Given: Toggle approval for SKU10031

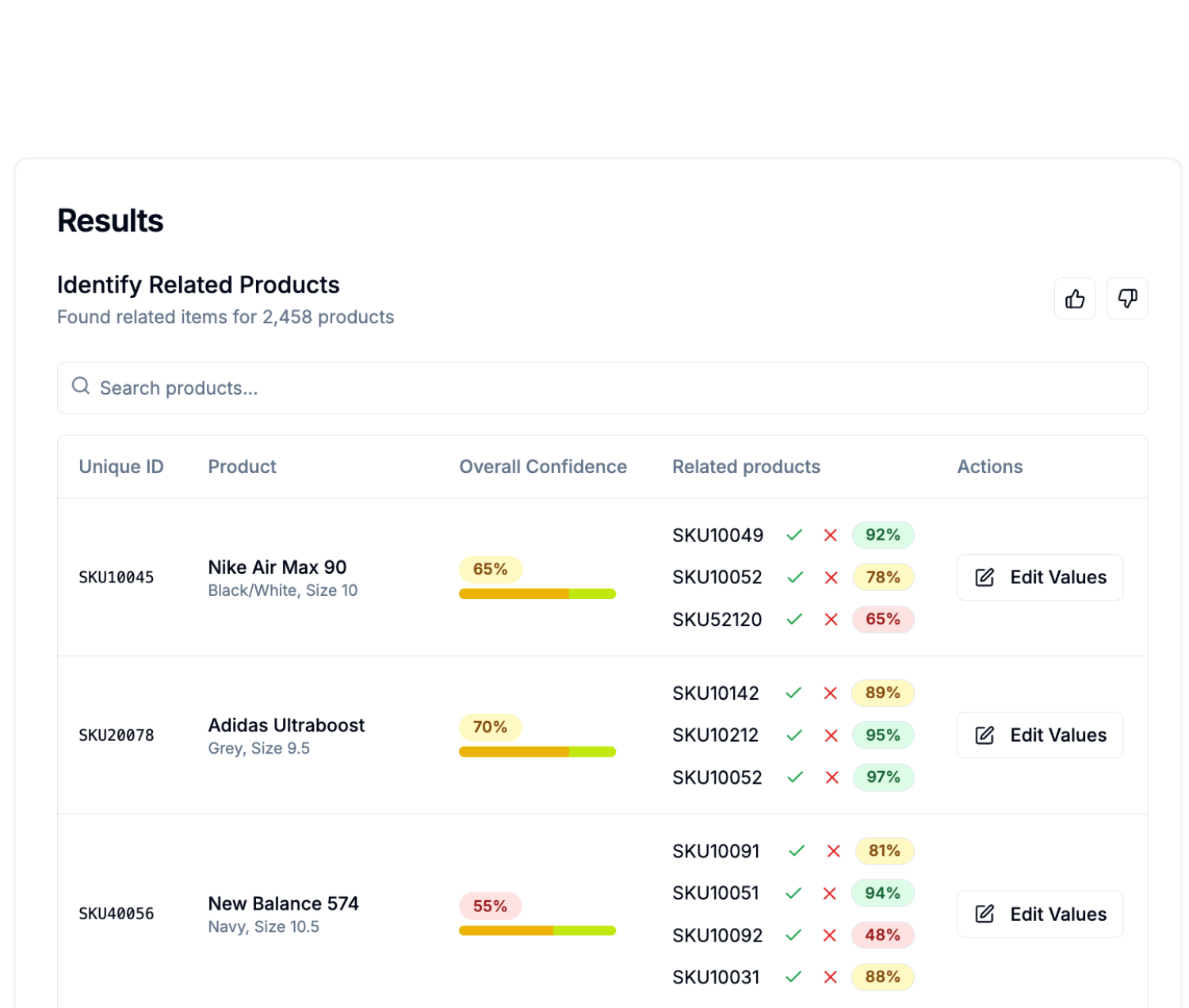Looking at the screenshot, I should tap(795, 977).
